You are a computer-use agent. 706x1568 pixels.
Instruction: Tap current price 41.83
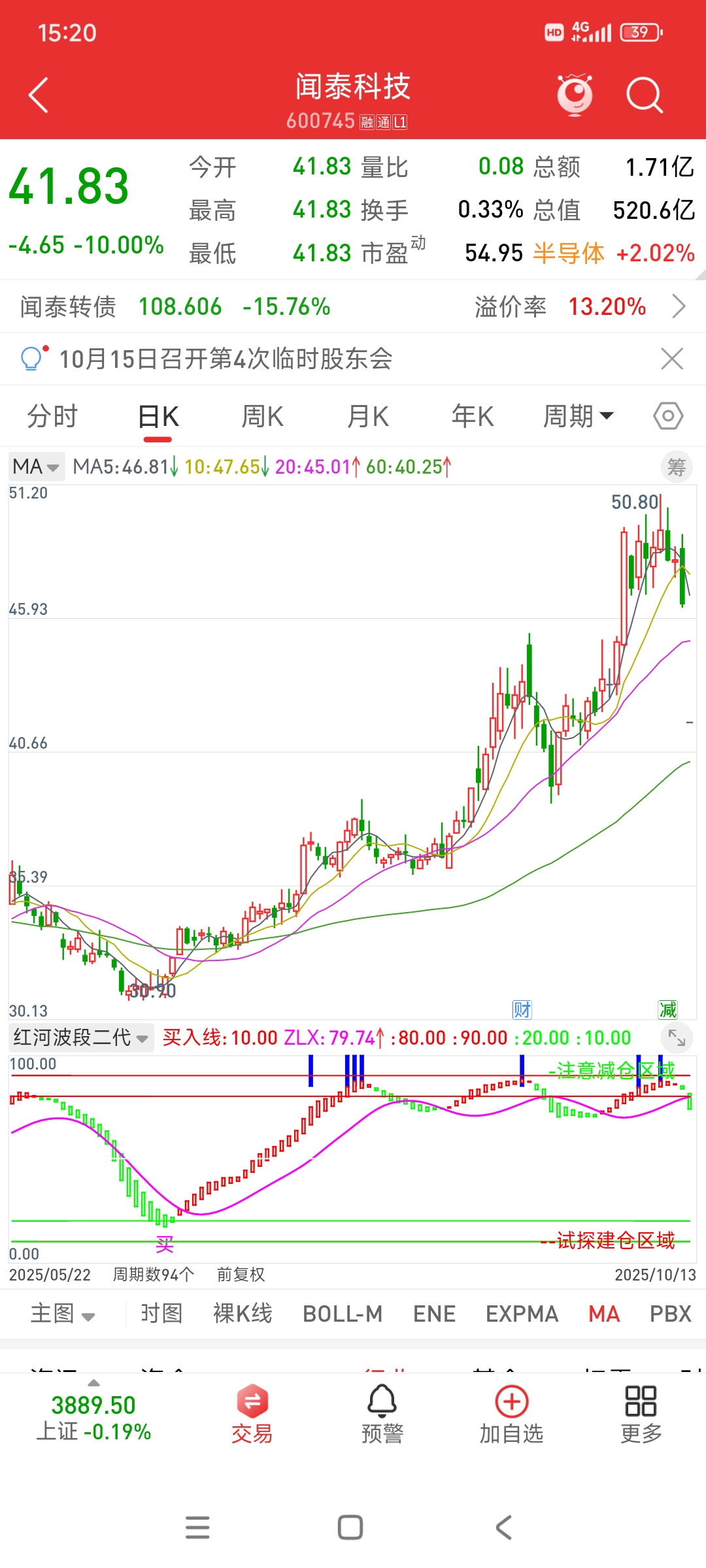pos(69,186)
